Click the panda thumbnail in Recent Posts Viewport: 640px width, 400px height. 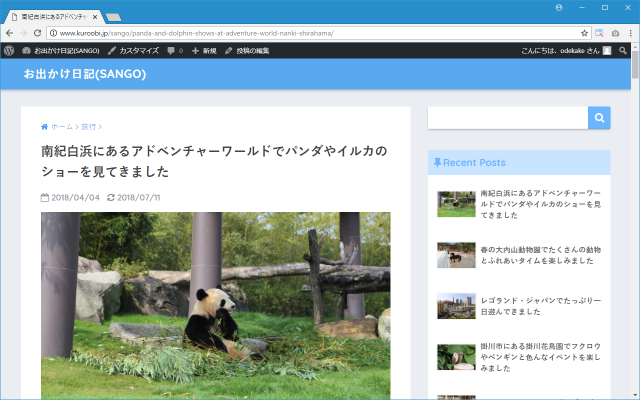point(456,204)
